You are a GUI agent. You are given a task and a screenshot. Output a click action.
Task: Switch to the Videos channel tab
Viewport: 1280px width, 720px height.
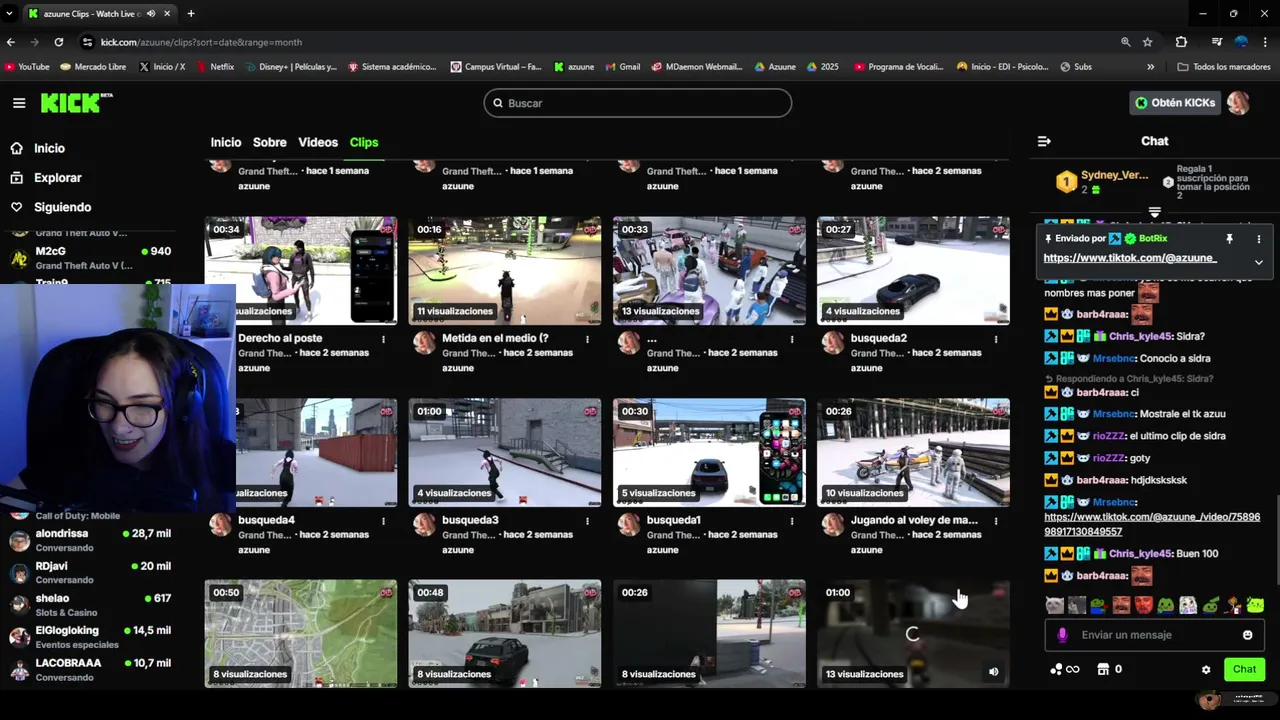coord(318,142)
